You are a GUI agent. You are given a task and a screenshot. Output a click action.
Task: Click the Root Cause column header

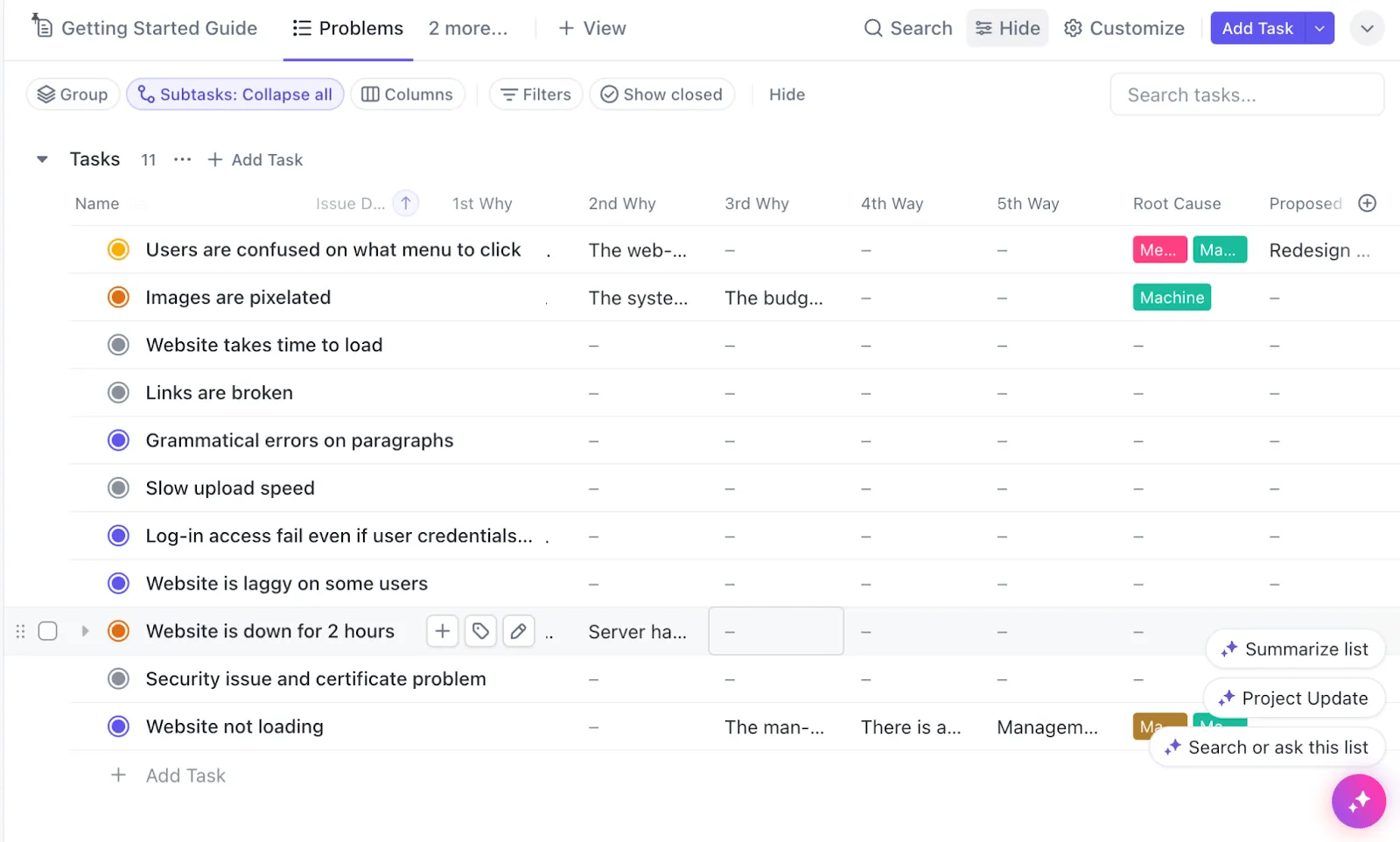pos(1177,203)
